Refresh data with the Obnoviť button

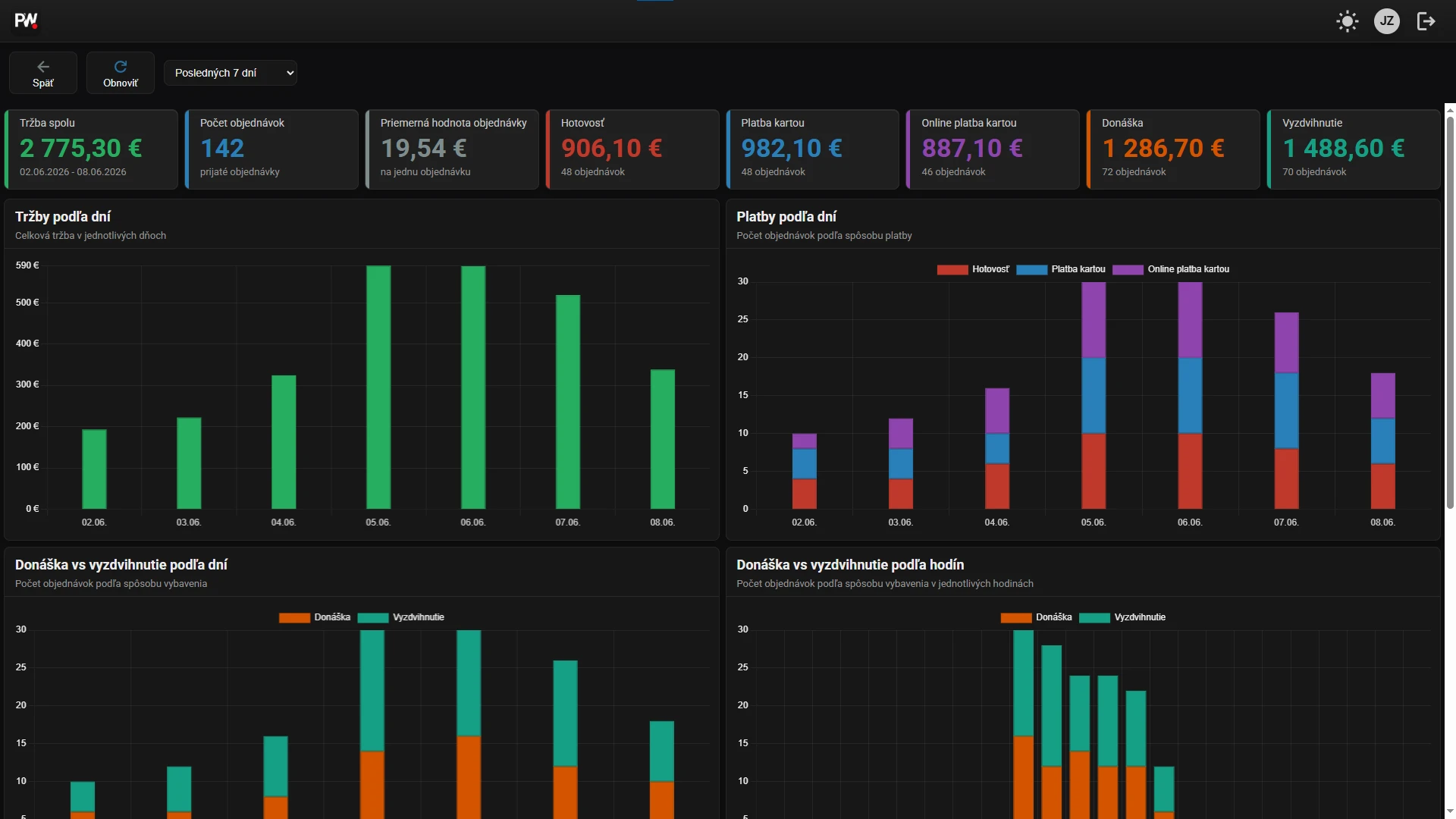(x=121, y=74)
